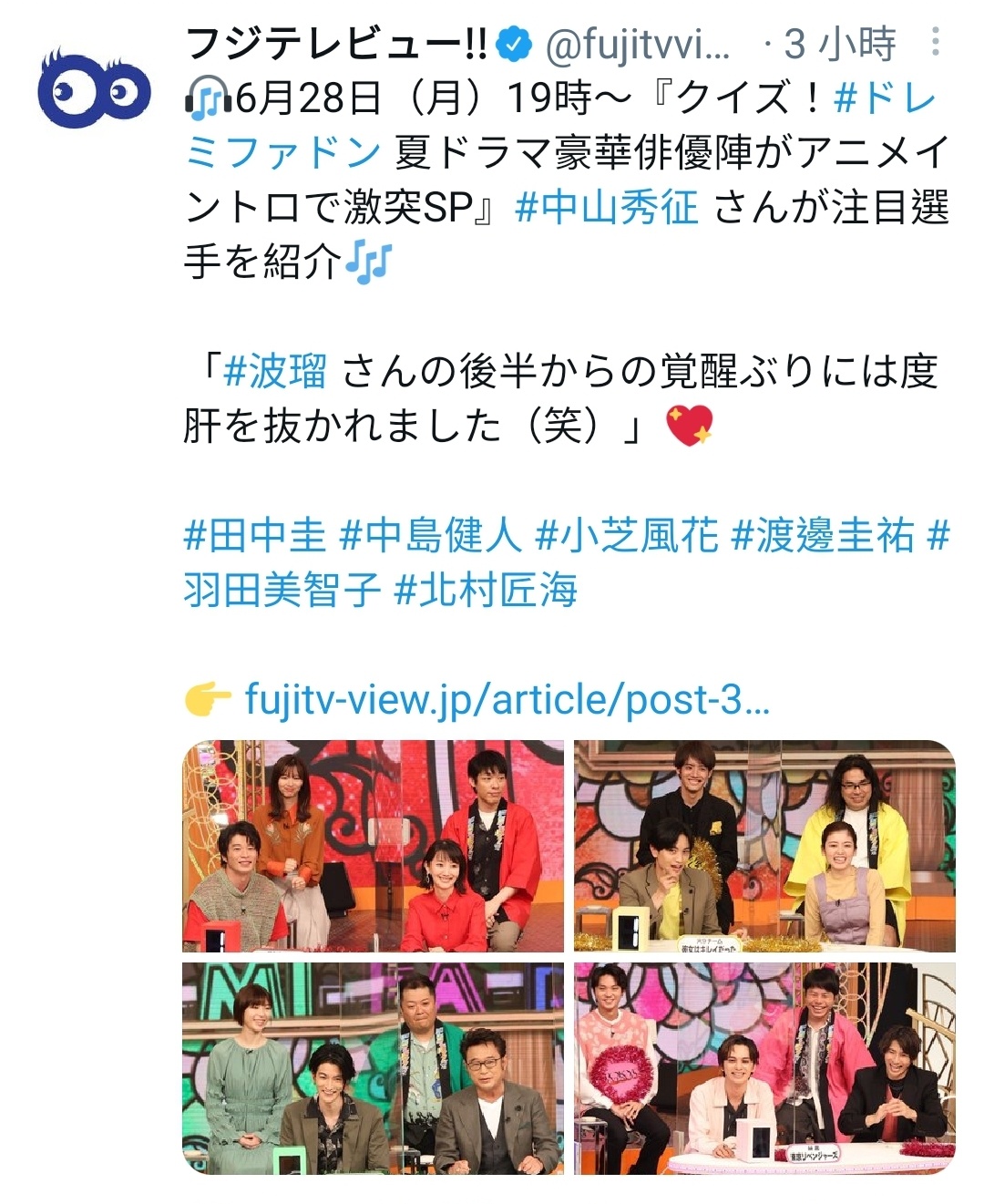The height and width of the screenshot is (1204, 984).
Task: View the bottom-left photo with green backdrop
Action: point(374,1068)
